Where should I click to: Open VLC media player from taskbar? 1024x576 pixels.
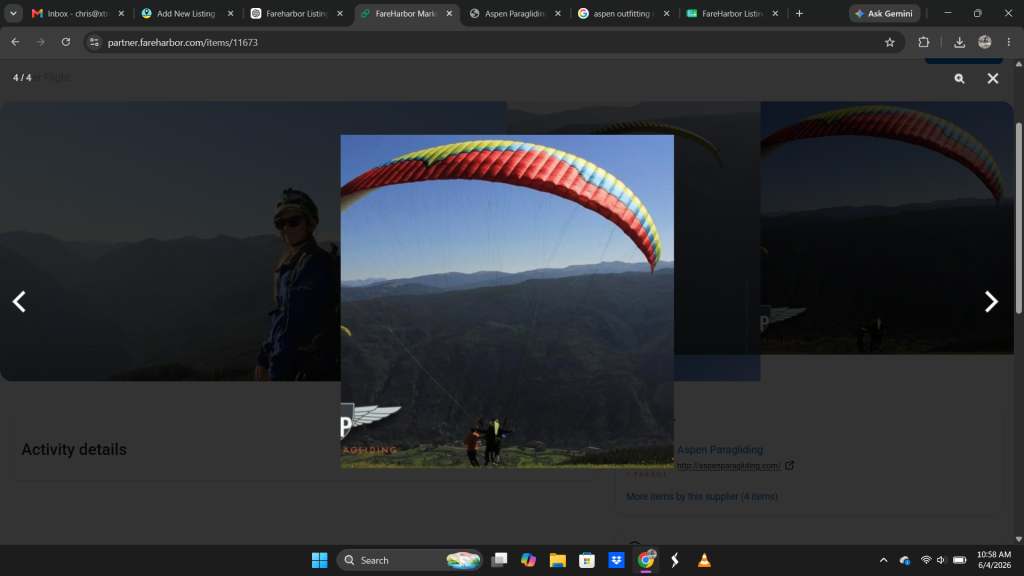[704, 560]
